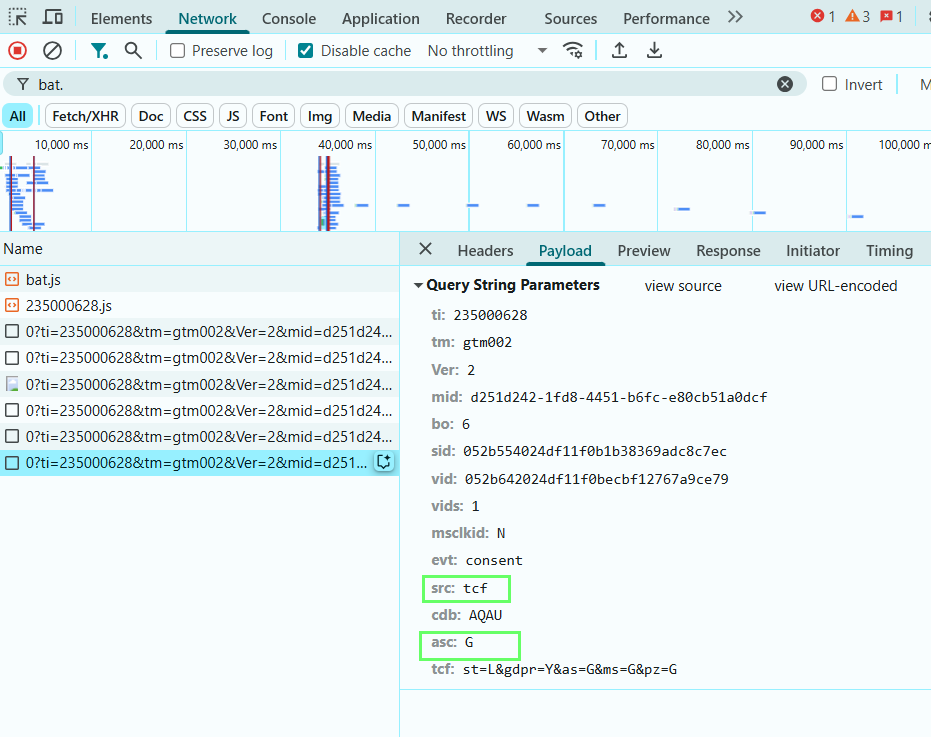This screenshot has height=737, width=931.
Task: Select the Payload tab
Action: [x=565, y=251]
